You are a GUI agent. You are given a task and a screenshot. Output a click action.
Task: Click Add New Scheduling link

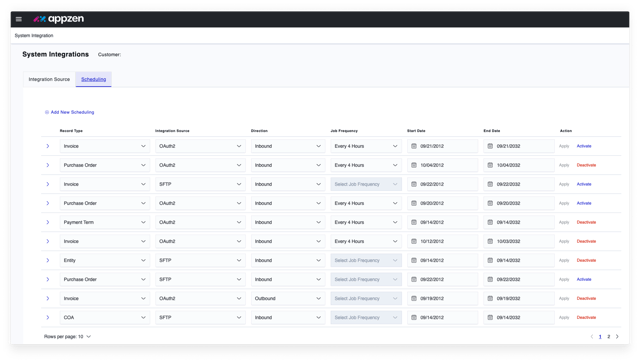[69, 112]
